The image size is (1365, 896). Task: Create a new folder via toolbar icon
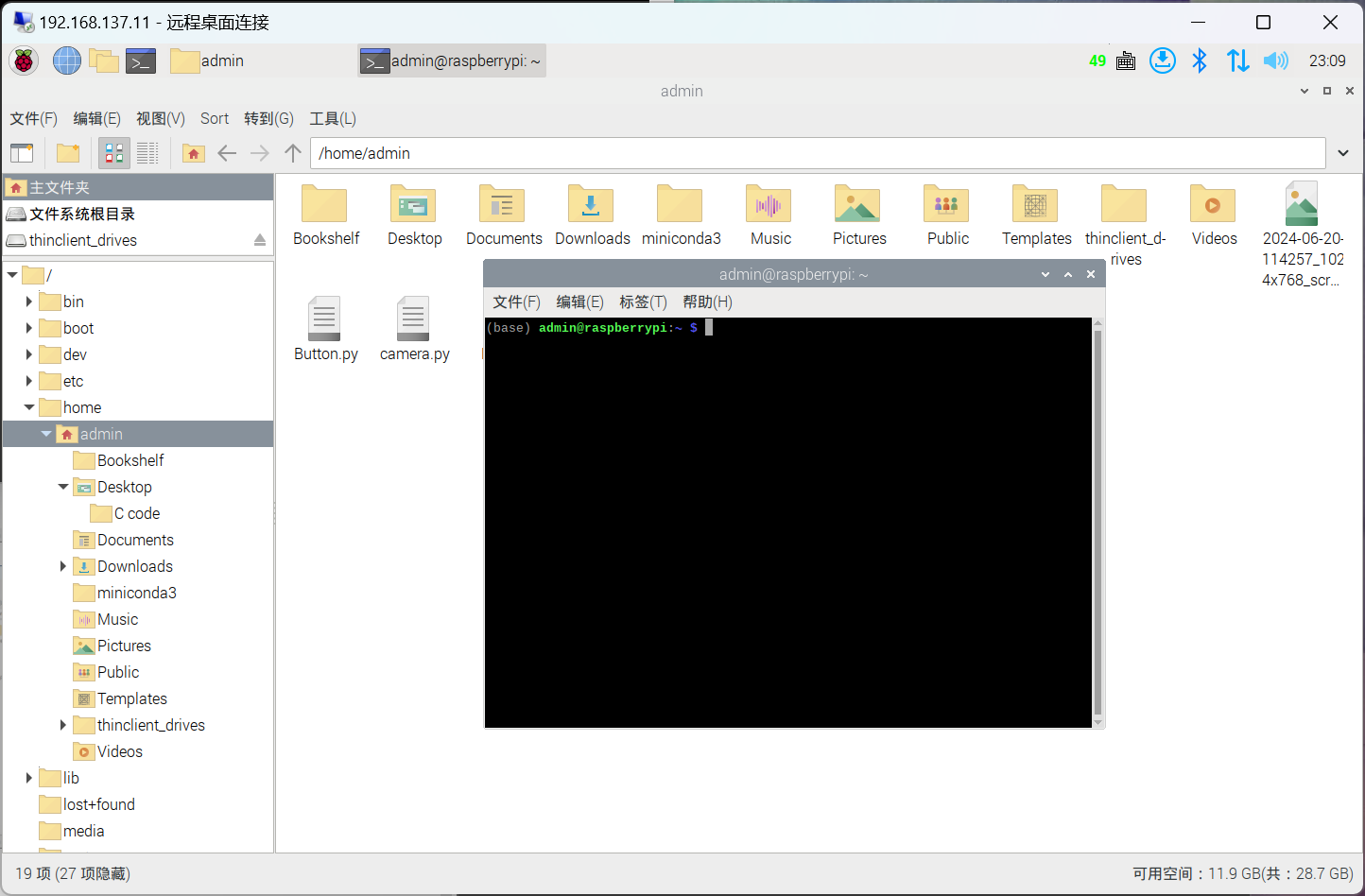click(x=68, y=153)
